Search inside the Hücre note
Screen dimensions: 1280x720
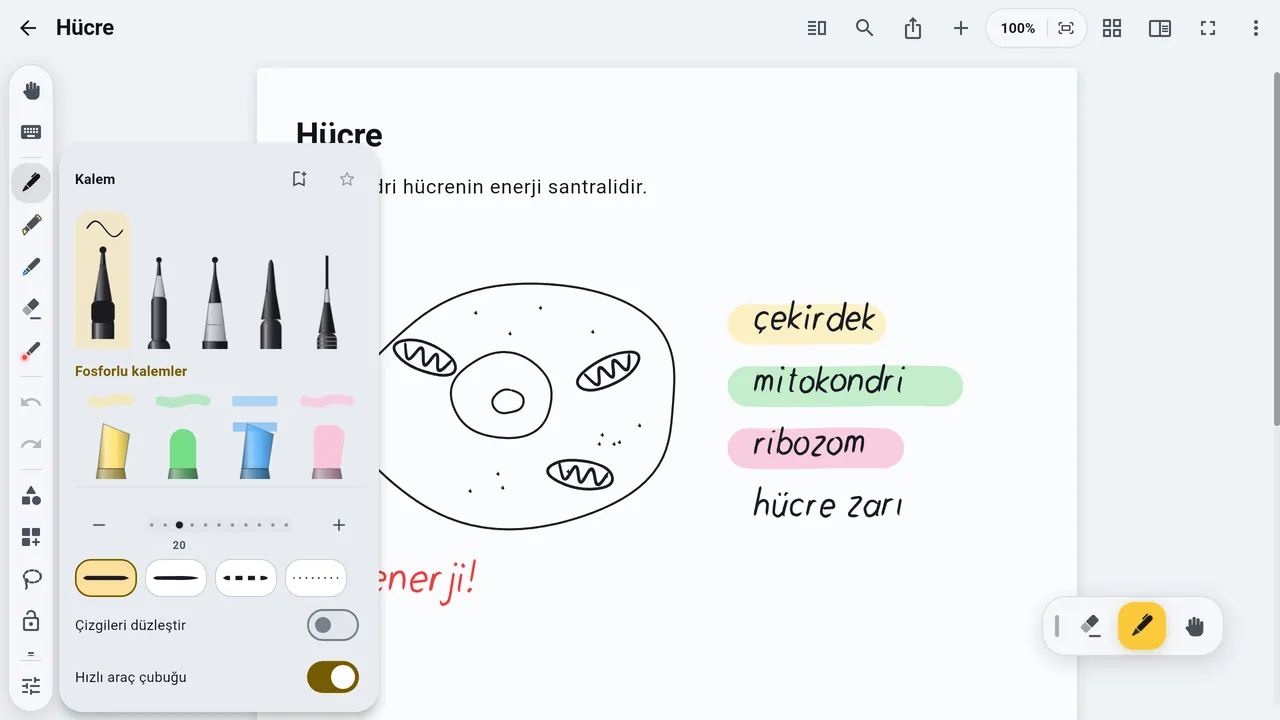point(865,28)
